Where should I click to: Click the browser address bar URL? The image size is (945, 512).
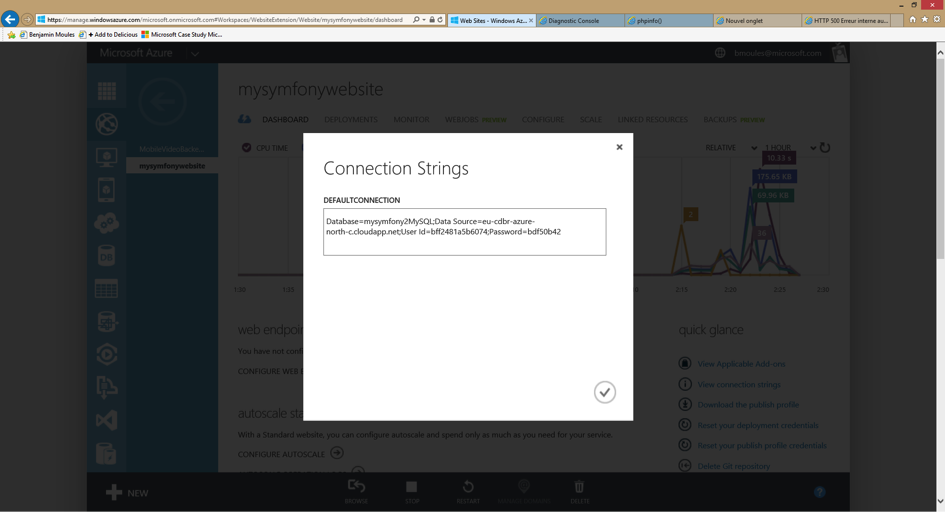(225, 20)
